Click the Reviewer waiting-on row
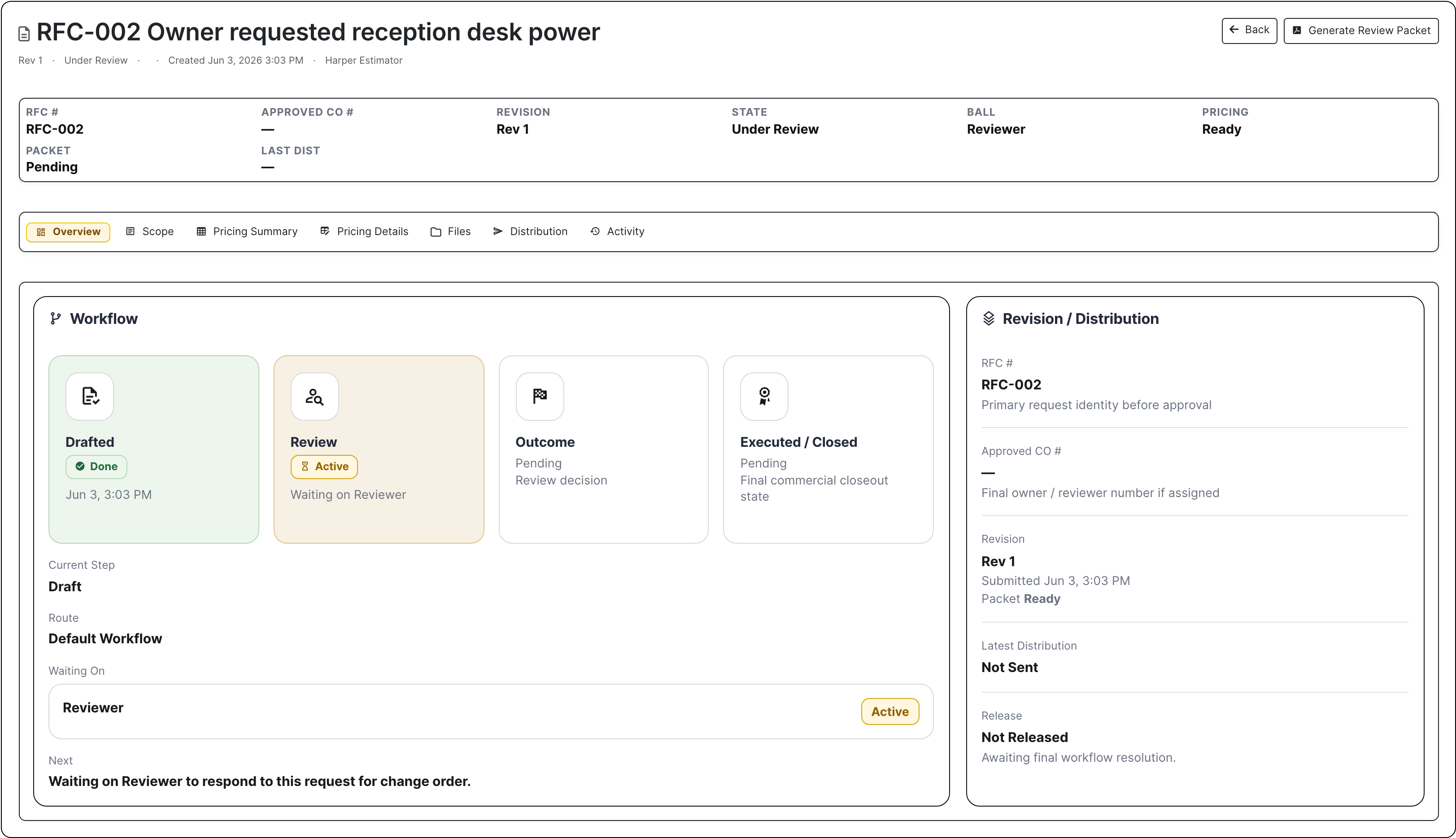1456x838 pixels. (x=491, y=711)
